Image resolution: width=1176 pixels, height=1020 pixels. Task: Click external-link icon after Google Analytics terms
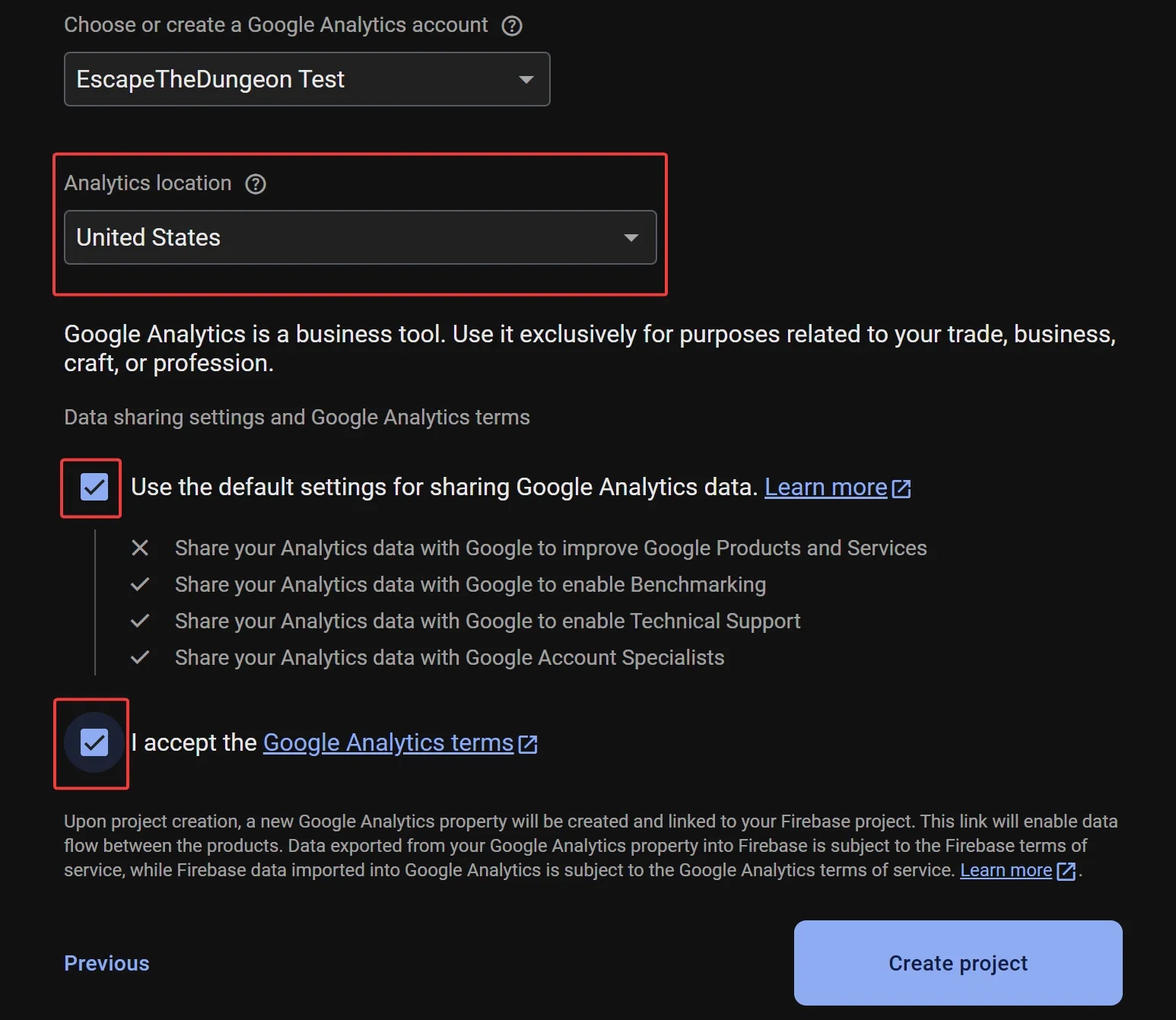(528, 744)
